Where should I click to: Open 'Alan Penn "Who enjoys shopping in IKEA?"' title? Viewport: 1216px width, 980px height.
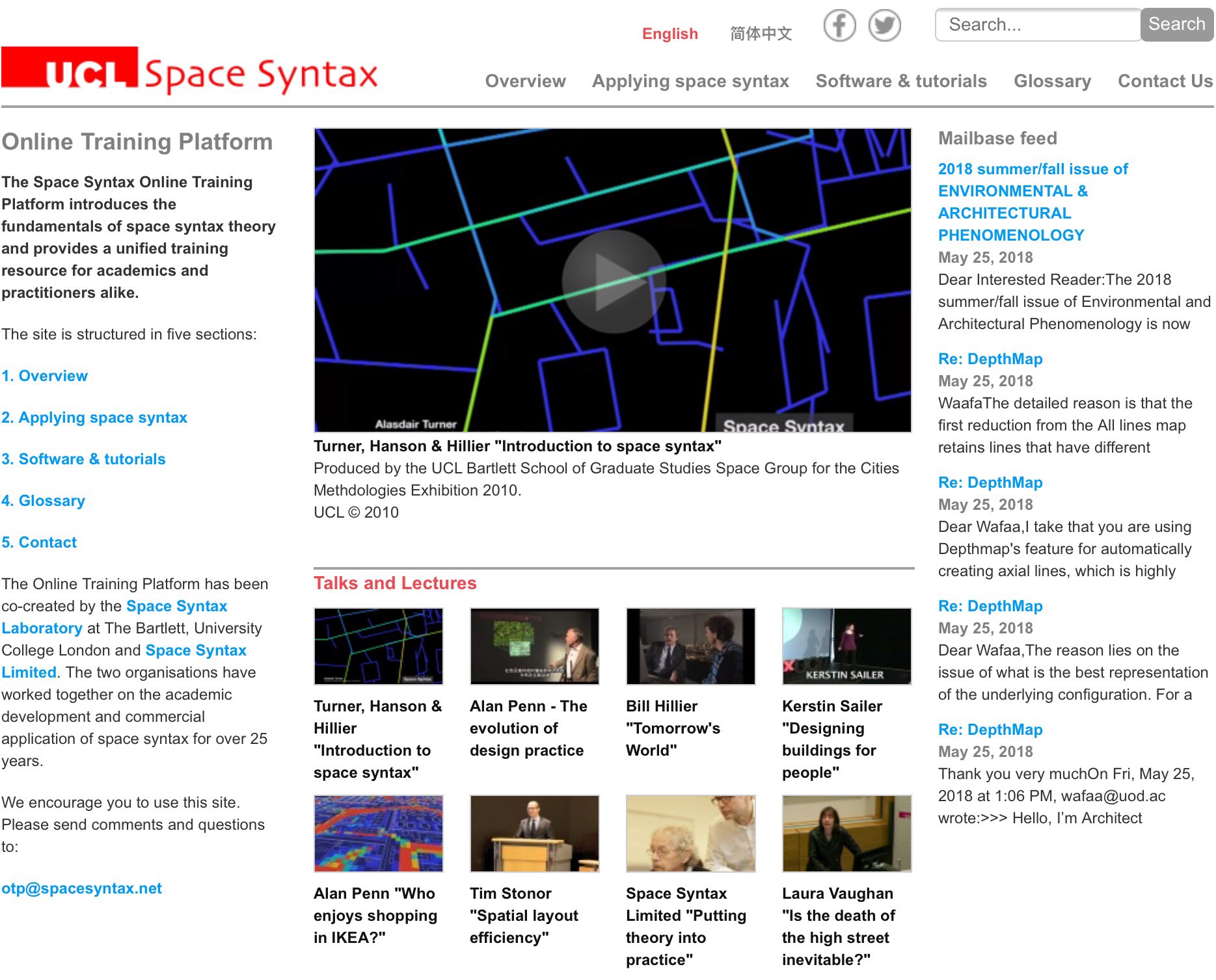click(x=375, y=916)
